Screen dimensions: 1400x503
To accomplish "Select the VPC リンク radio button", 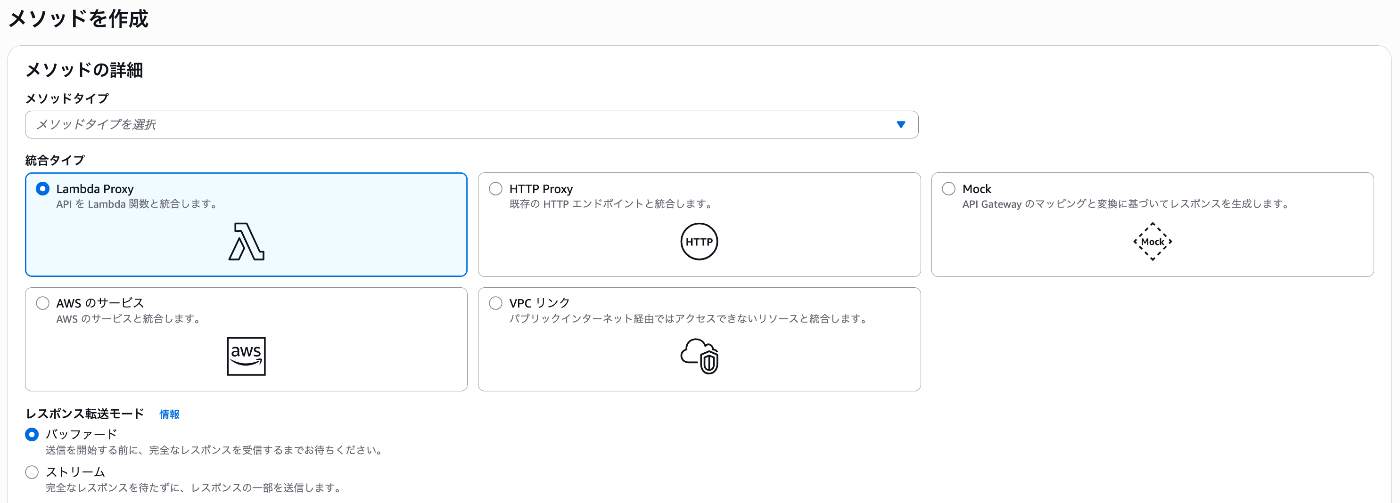I will (x=495, y=302).
